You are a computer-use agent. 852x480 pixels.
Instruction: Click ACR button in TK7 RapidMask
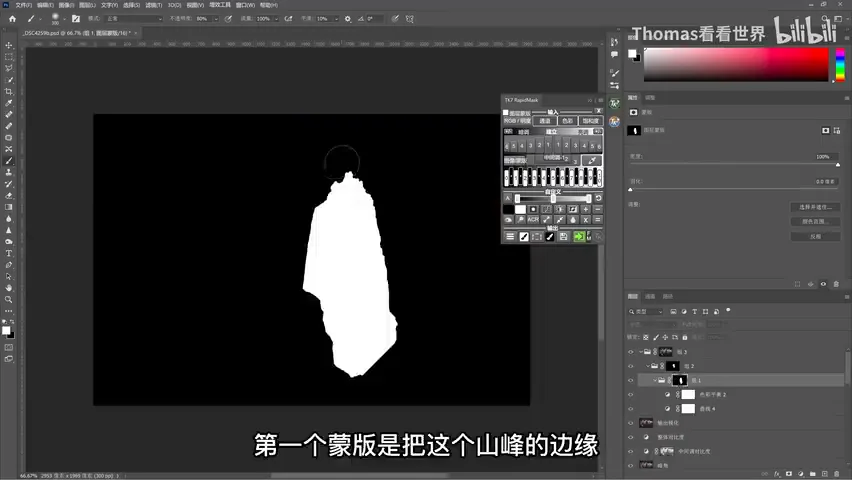(533, 220)
